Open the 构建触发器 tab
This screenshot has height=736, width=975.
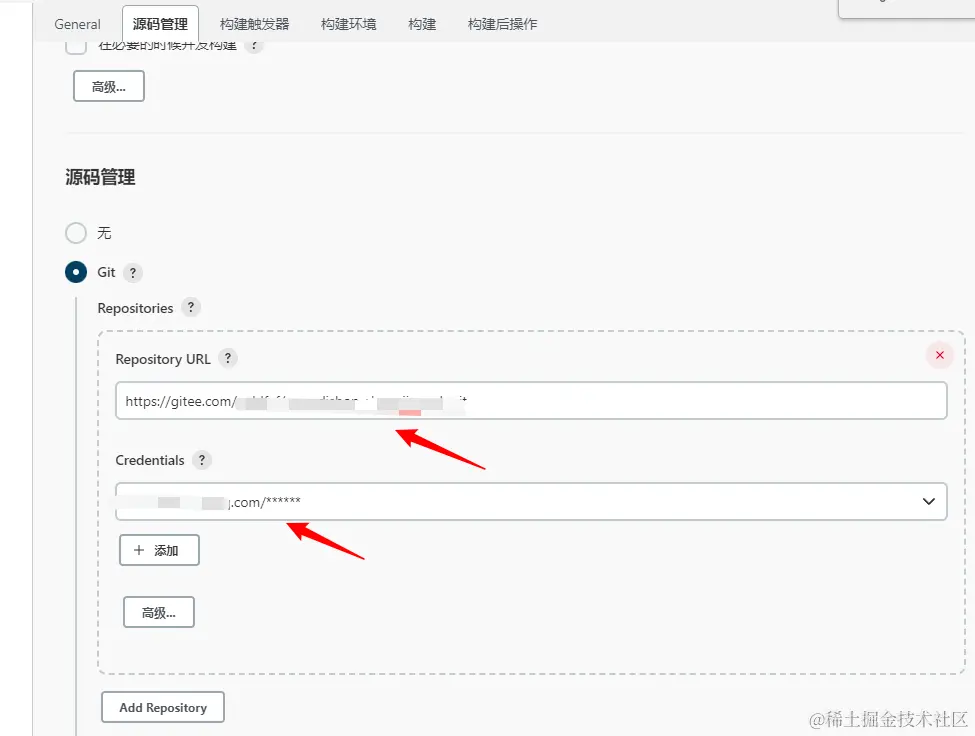tap(254, 24)
